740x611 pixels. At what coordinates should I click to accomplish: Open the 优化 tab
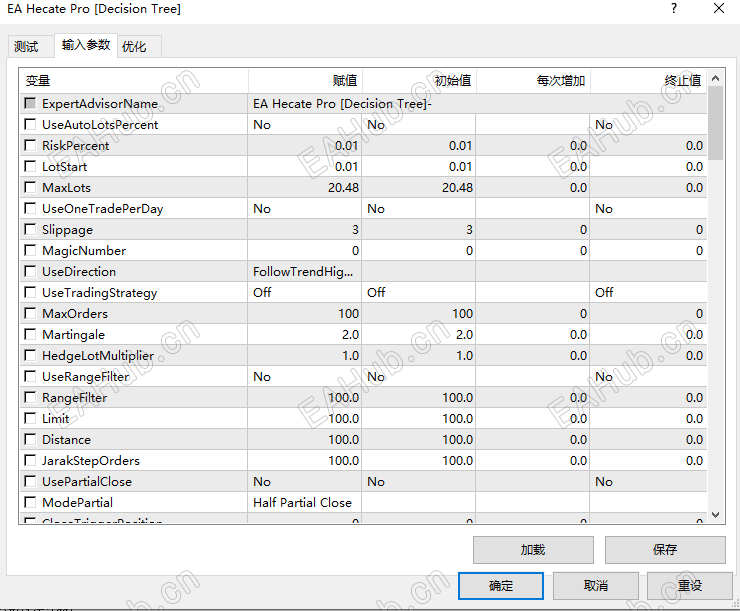139,46
